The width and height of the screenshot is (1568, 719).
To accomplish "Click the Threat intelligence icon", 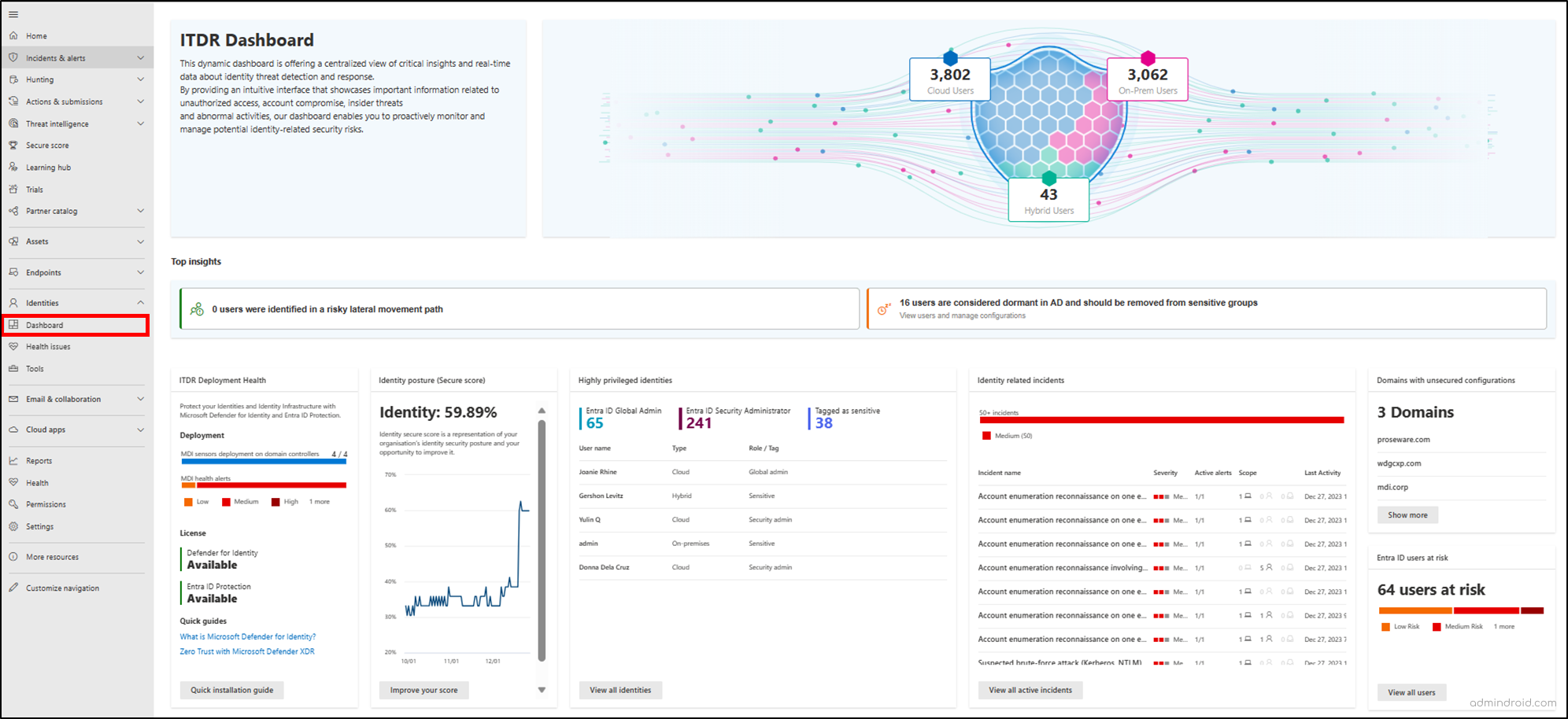I will 13,124.
